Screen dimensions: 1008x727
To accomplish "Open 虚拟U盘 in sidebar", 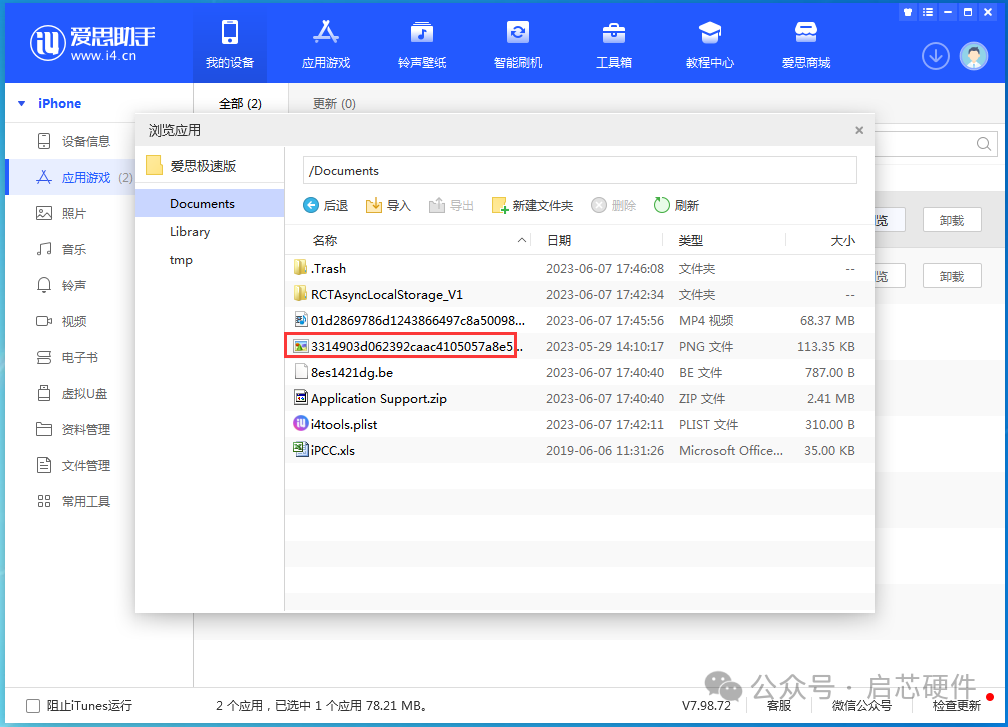I will point(71,393).
